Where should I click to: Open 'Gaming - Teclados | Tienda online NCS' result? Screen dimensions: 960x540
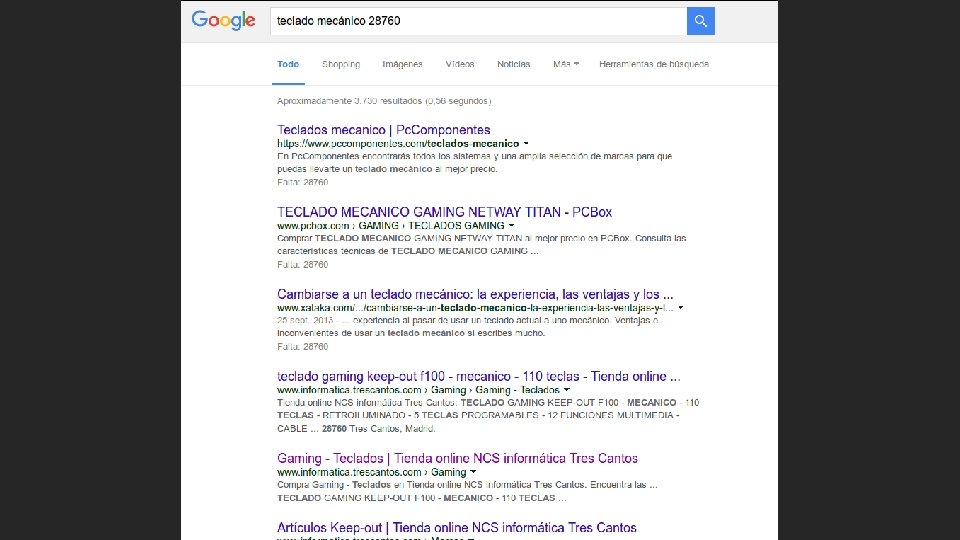click(x=457, y=458)
